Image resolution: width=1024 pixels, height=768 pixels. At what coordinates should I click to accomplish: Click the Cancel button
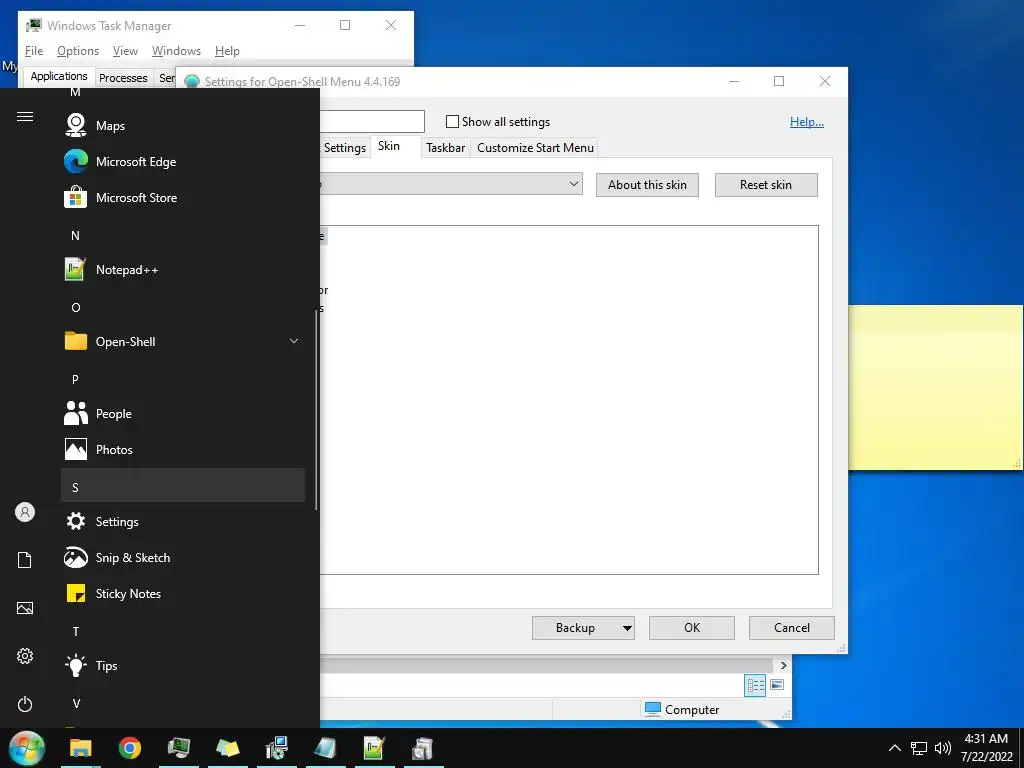tap(792, 628)
